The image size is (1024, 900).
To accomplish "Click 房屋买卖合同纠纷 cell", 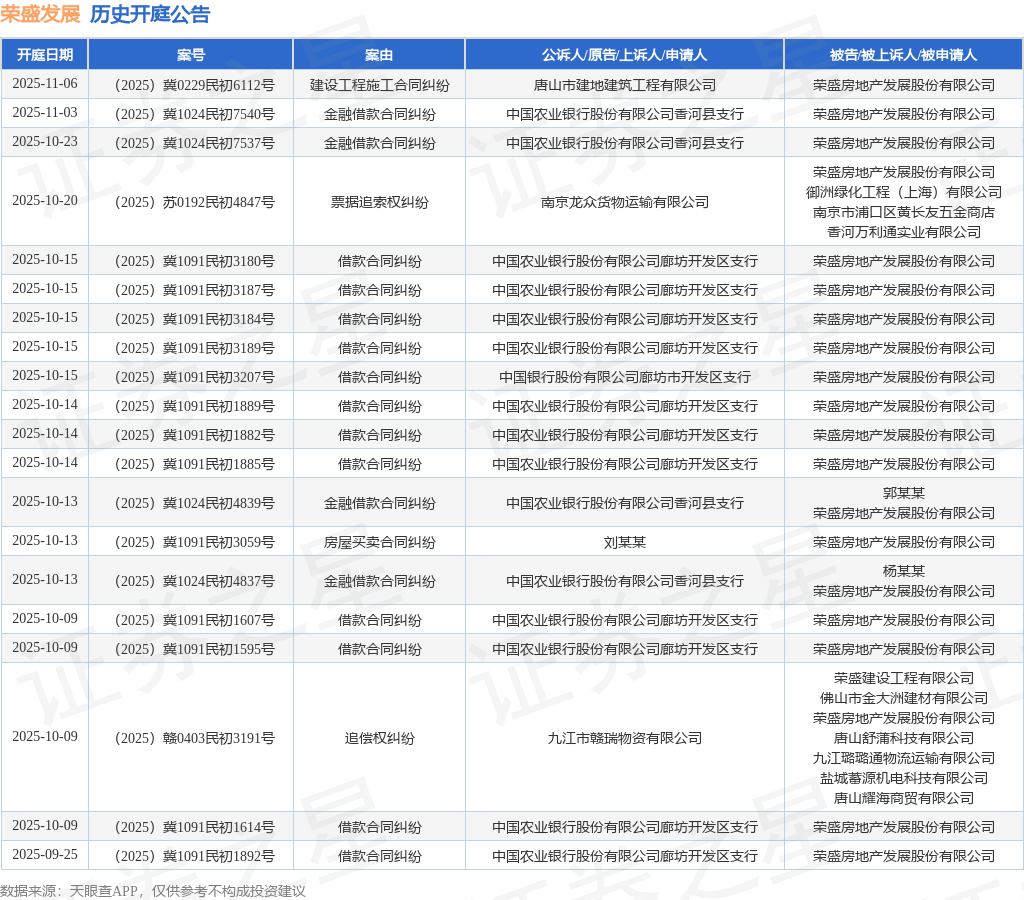I will tap(379, 542).
